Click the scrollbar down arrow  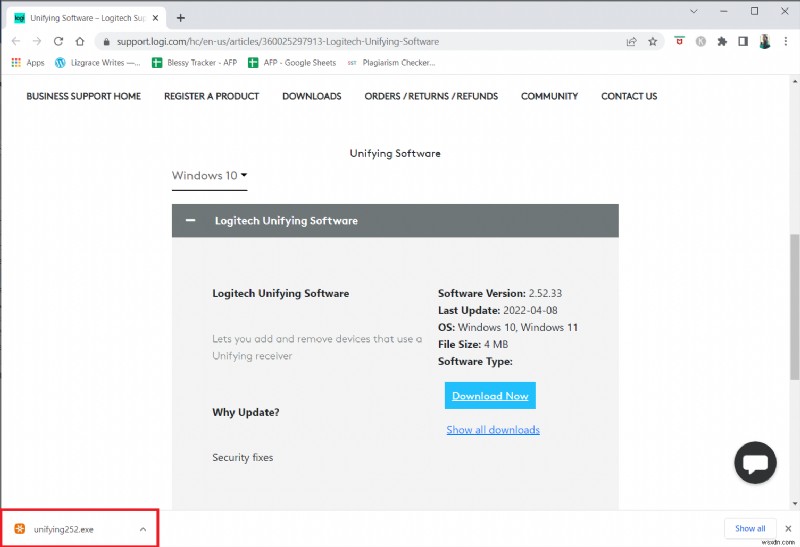pos(795,504)
